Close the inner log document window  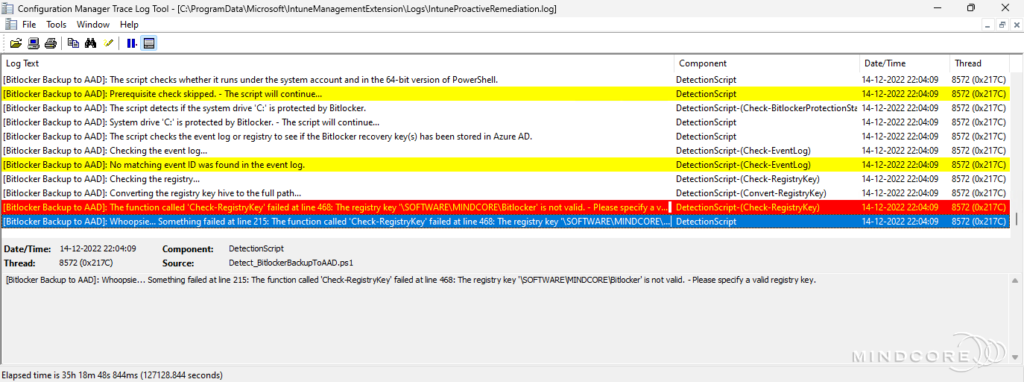click(1016, 24)
